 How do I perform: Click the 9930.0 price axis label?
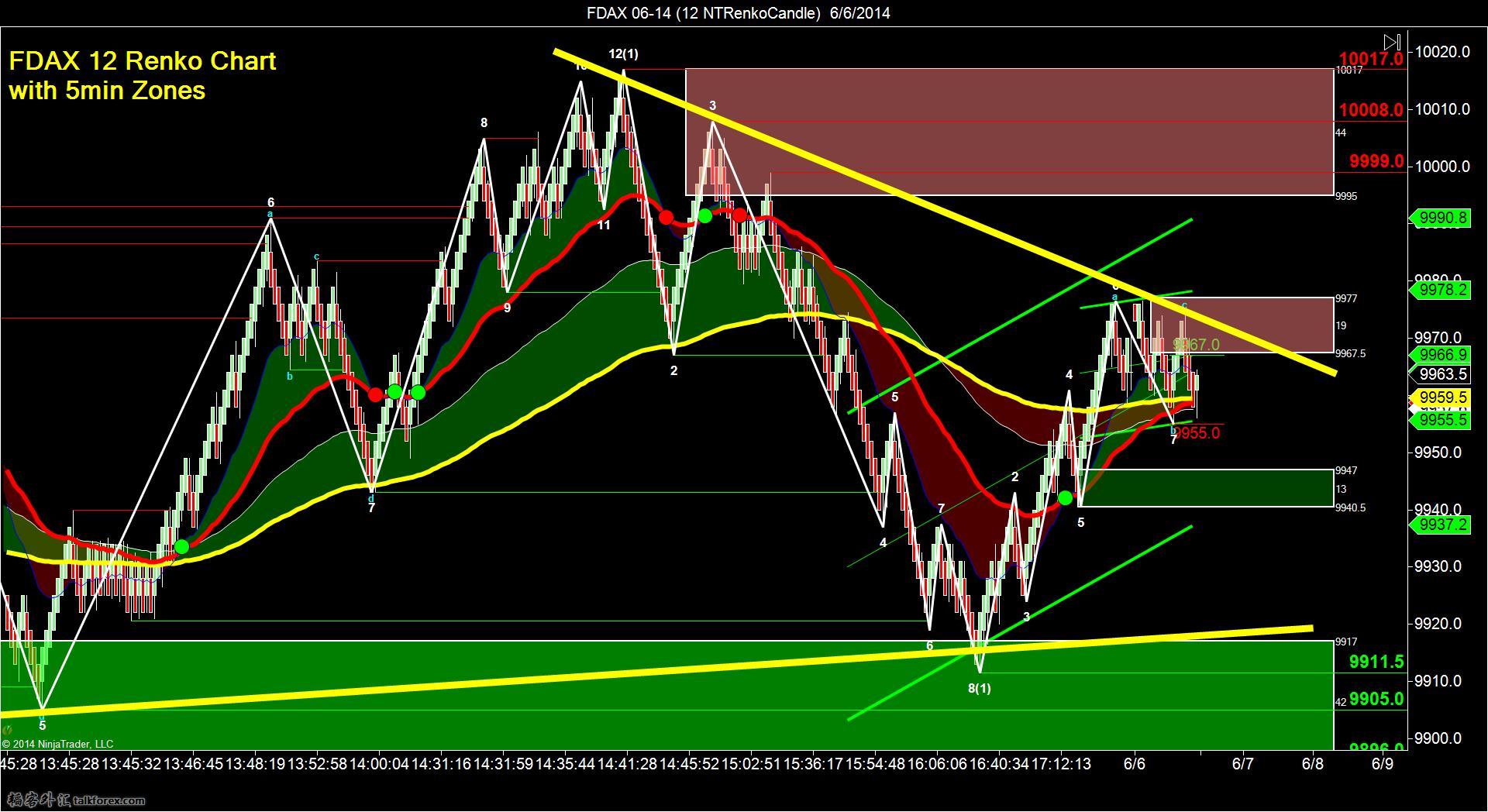click(x=1440, y=566)
